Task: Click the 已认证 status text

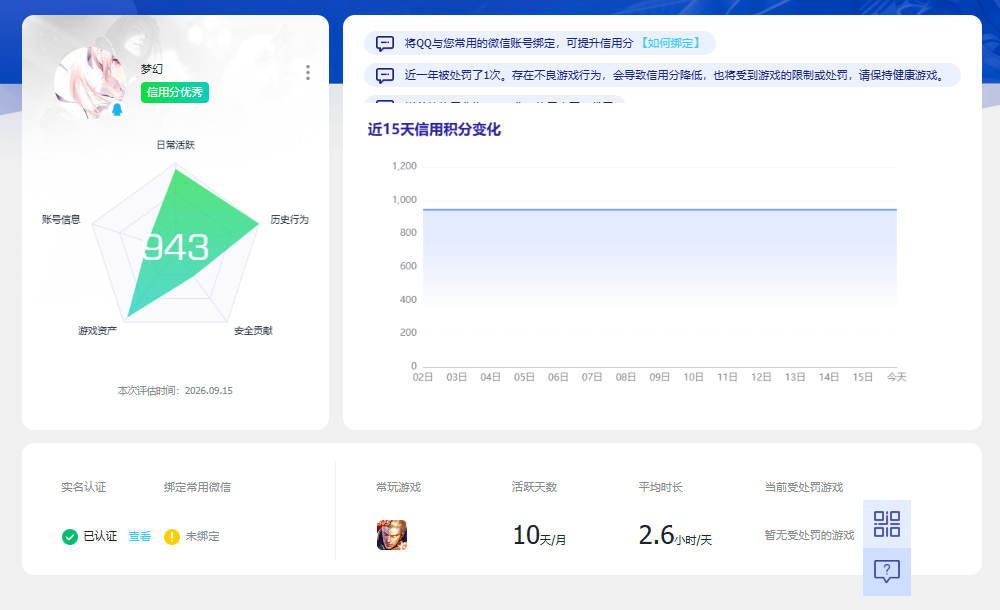Action: pyautogui.click(x=100, y=537)
